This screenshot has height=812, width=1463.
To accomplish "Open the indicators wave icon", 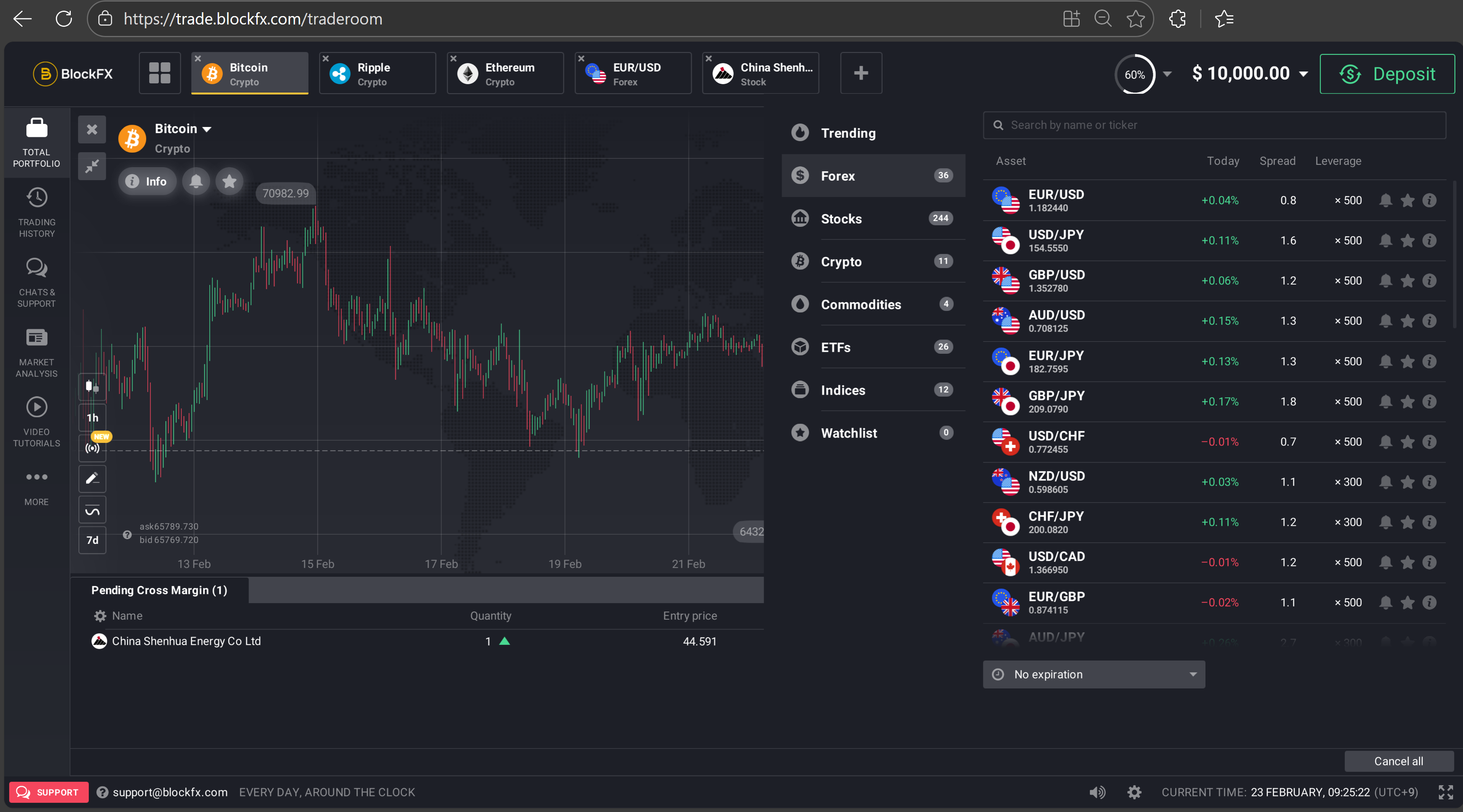I will coord(92,510).
